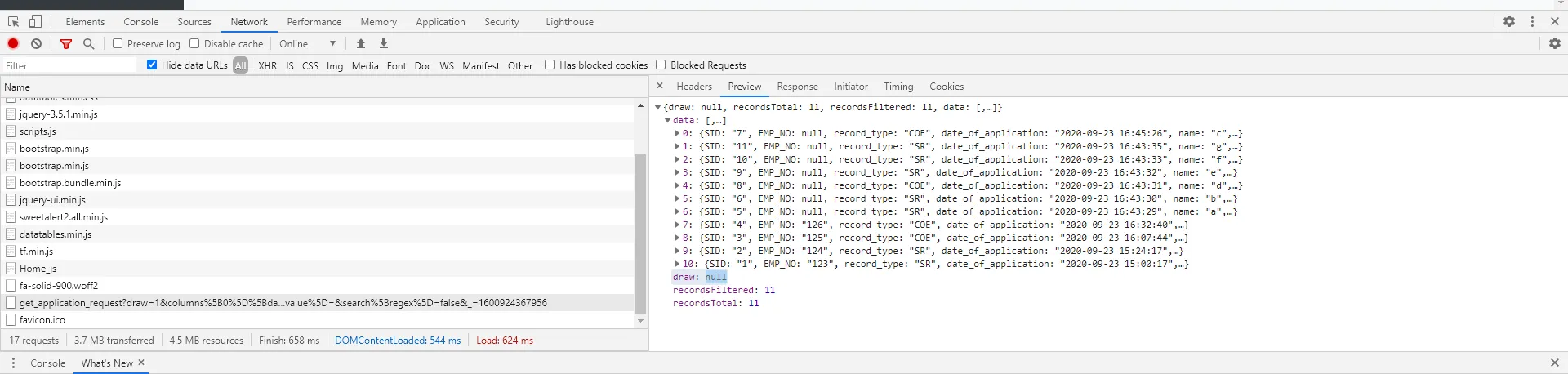
Task: Select the All filter button
Action: pos(240,65)
